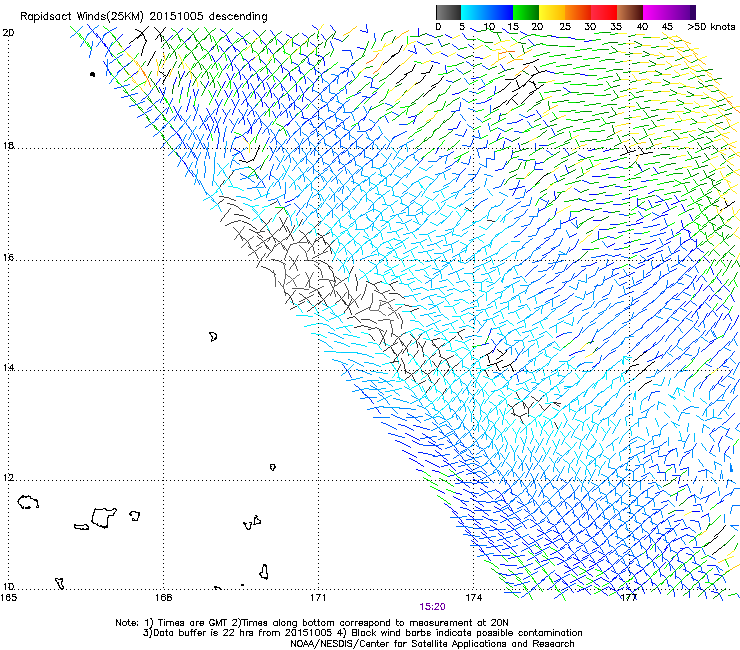Image resolution: width=740 pixels, height=650 pixels.
Task: Click latitude label '12' on the left axis
Action: point(8,478)
